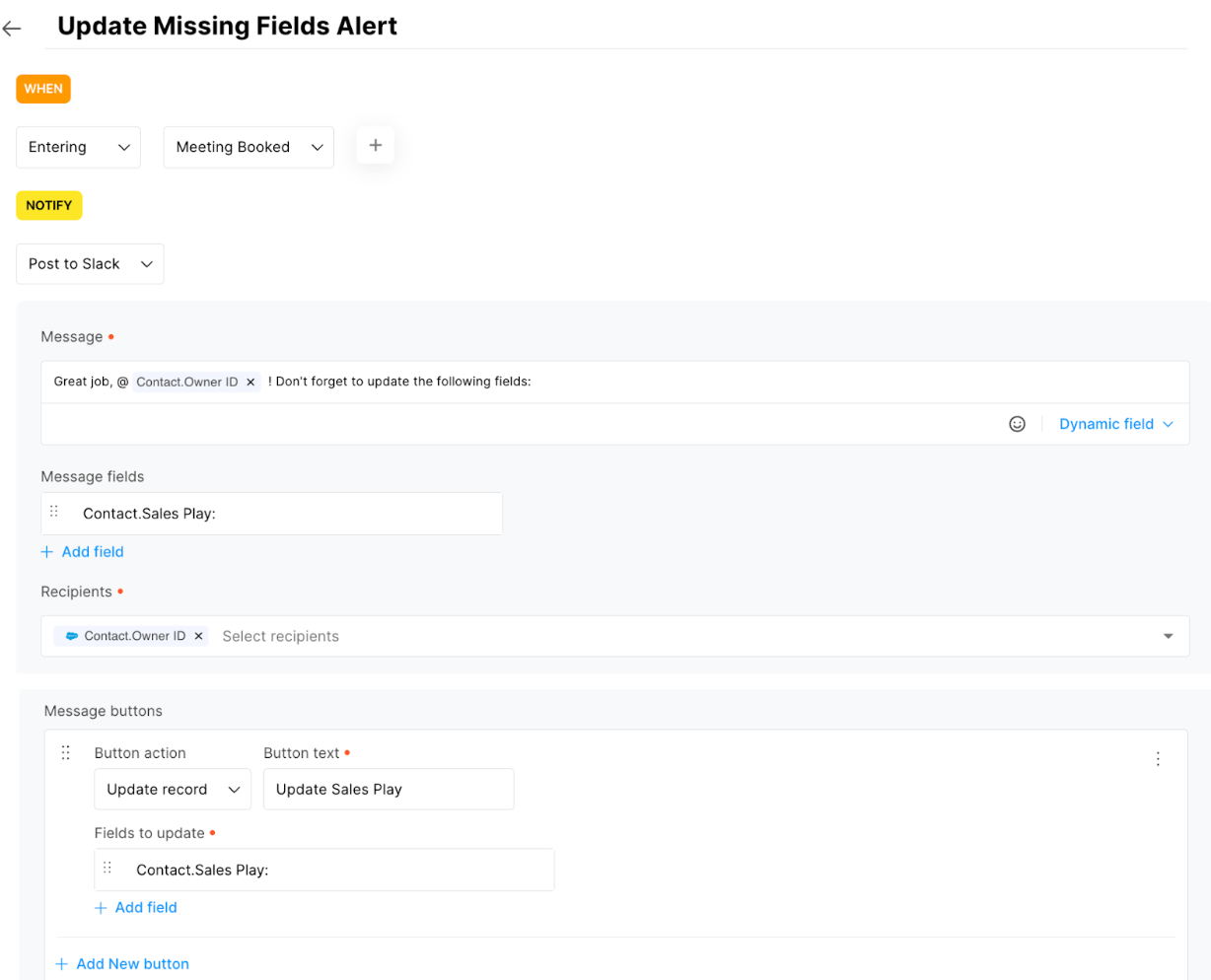Viewport: 1211px width, 980px height.
Task: Edit the Button text input field
Action: pyautogui.click(x=388, y=790)
